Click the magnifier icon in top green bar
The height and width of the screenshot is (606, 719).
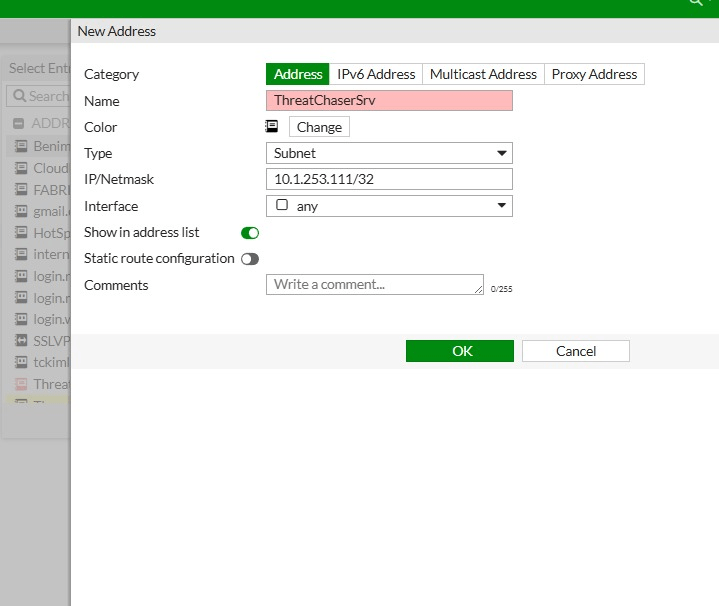(x=696, y=4)
